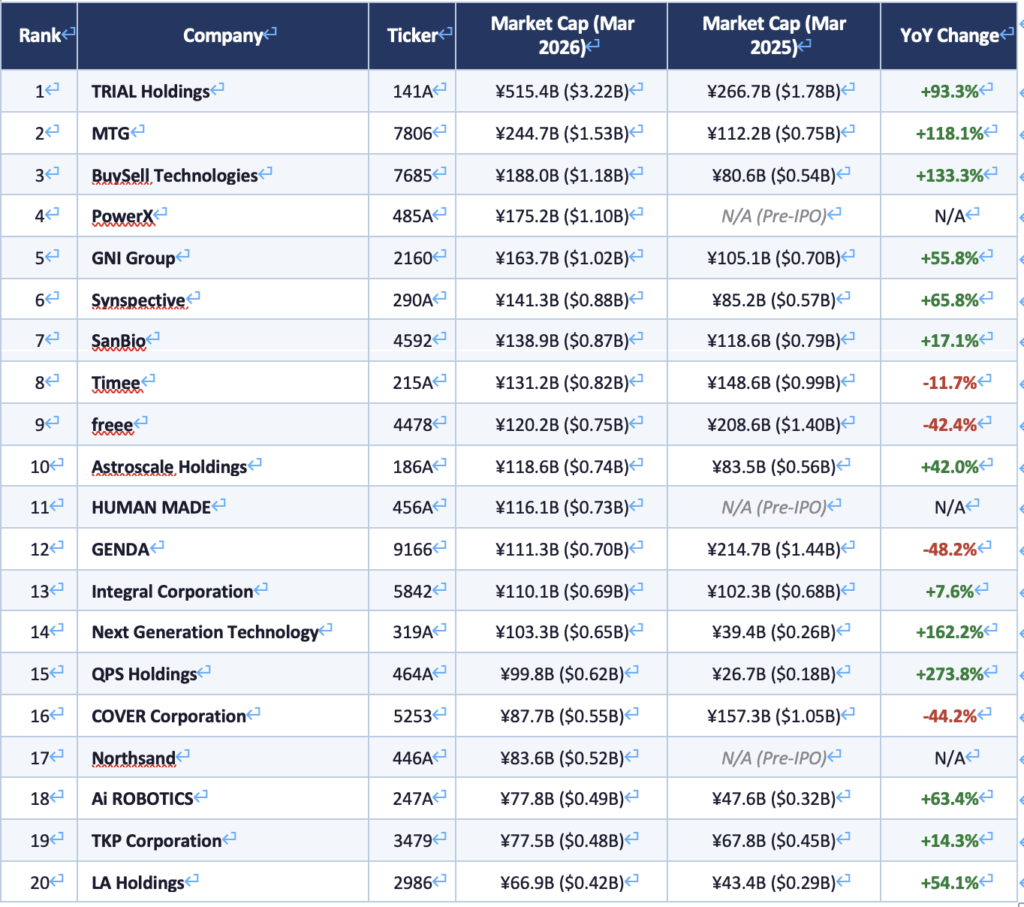The height and width of the screenshot is (907, 1024).
Task: Select LA Holdings ticker 2986
Action: [412, 883]
